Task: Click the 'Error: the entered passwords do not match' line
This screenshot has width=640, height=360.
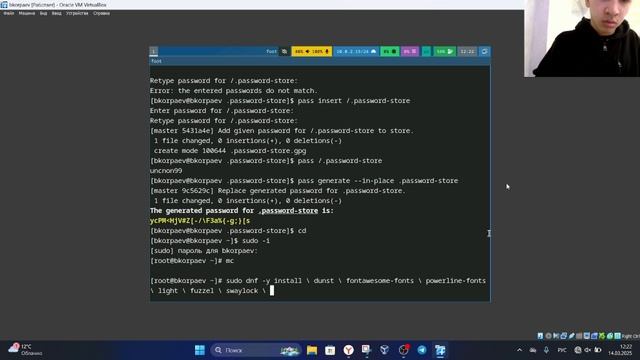Action: (233, 91)
